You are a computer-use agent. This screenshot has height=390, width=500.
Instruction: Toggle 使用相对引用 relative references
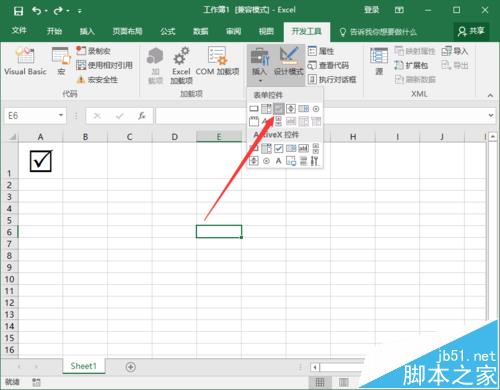[104, 65]
